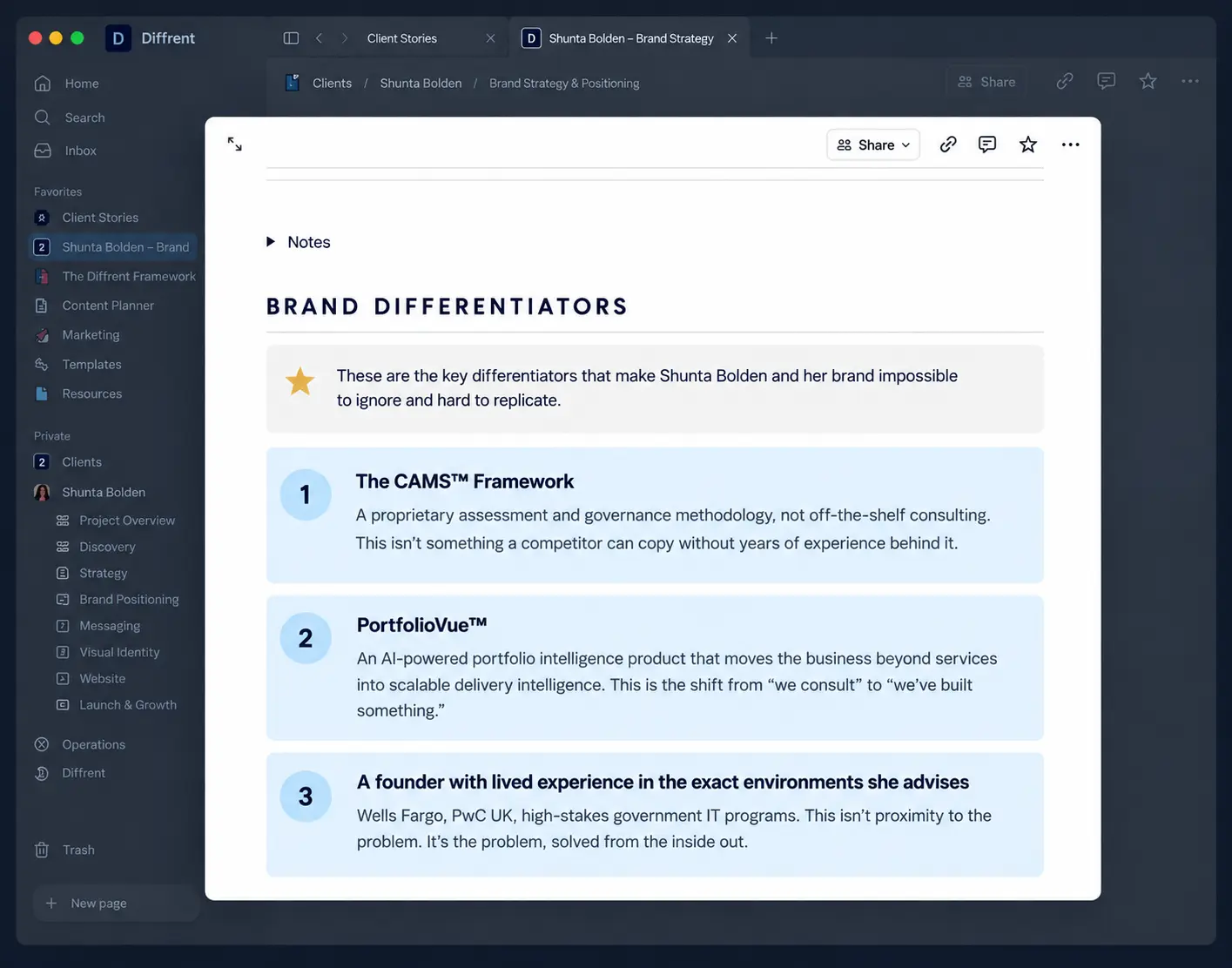Click the page icon beside Clients breadcrumb

pyautogui.click(x=293, y=83)
